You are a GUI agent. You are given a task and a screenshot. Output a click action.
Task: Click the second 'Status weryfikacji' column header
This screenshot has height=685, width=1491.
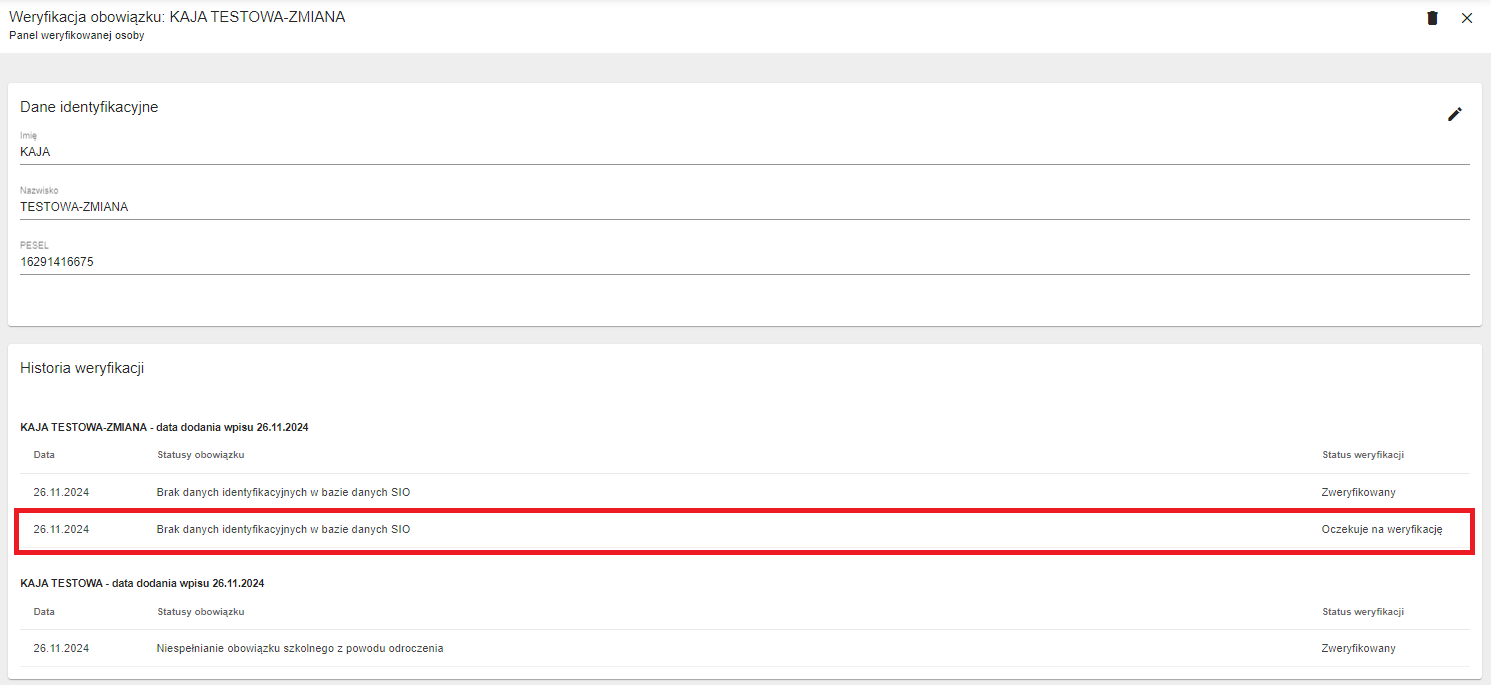click(x=1362, y=612)
